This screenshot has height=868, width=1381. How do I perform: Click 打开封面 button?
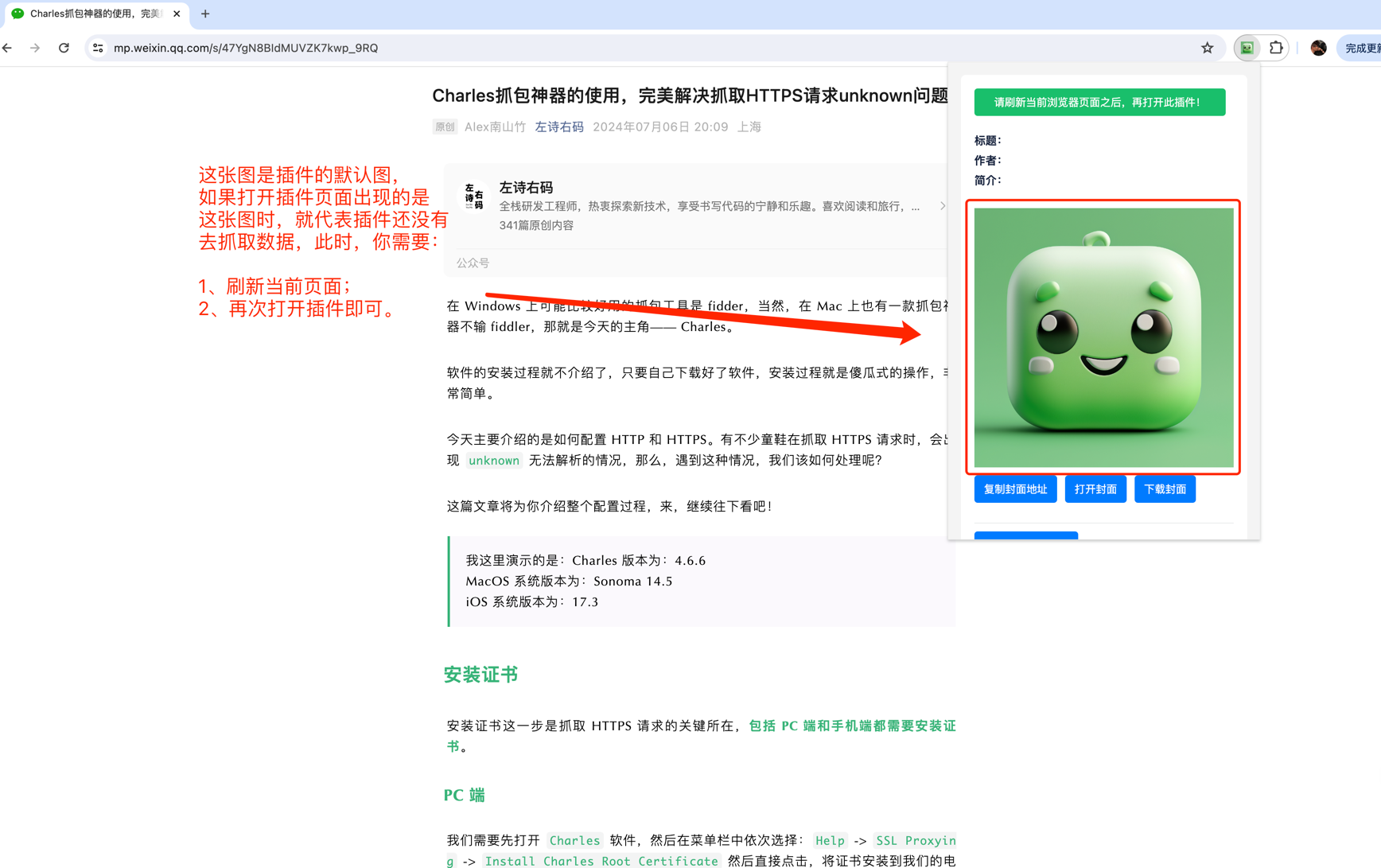click(1095, 489)
